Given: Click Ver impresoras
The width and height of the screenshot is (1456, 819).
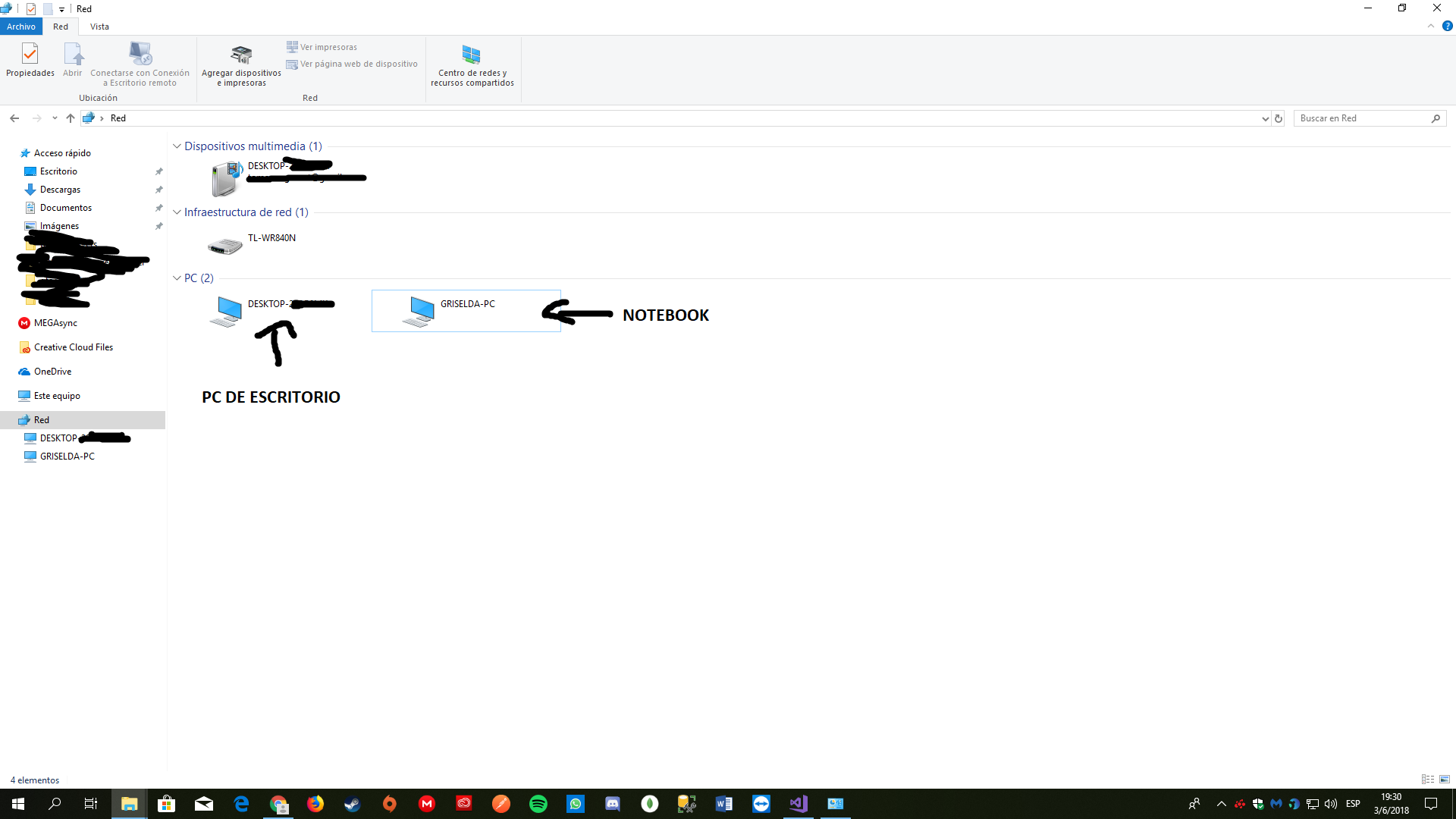Looking at the screenshot, I should click(322, 47).
